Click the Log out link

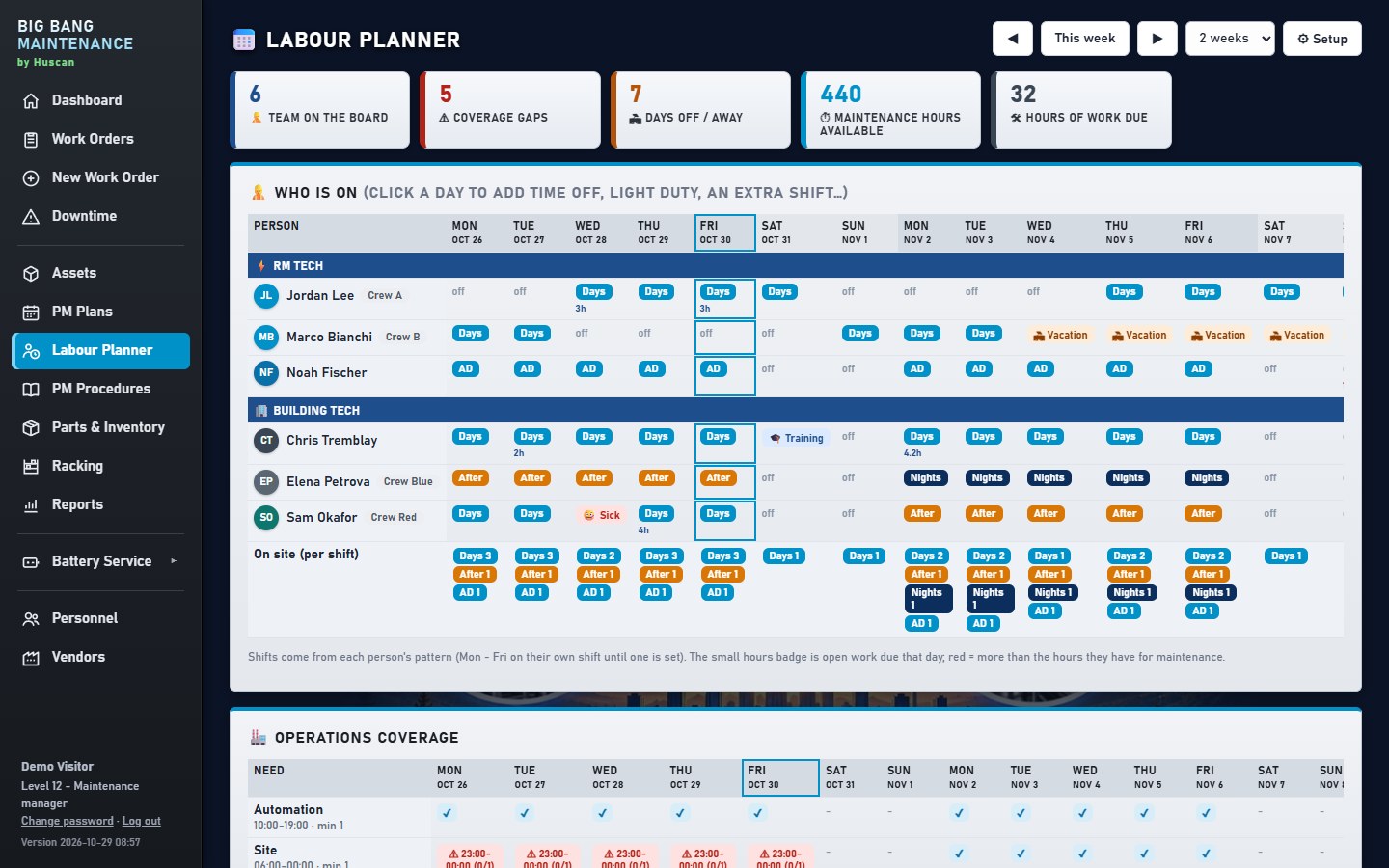point(142,821)
